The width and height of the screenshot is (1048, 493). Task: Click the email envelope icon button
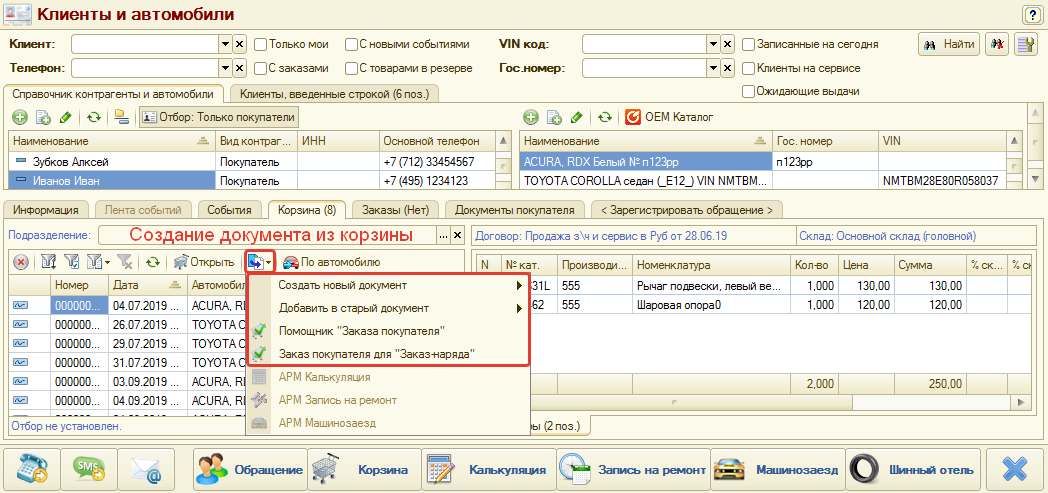click(146, 469)
